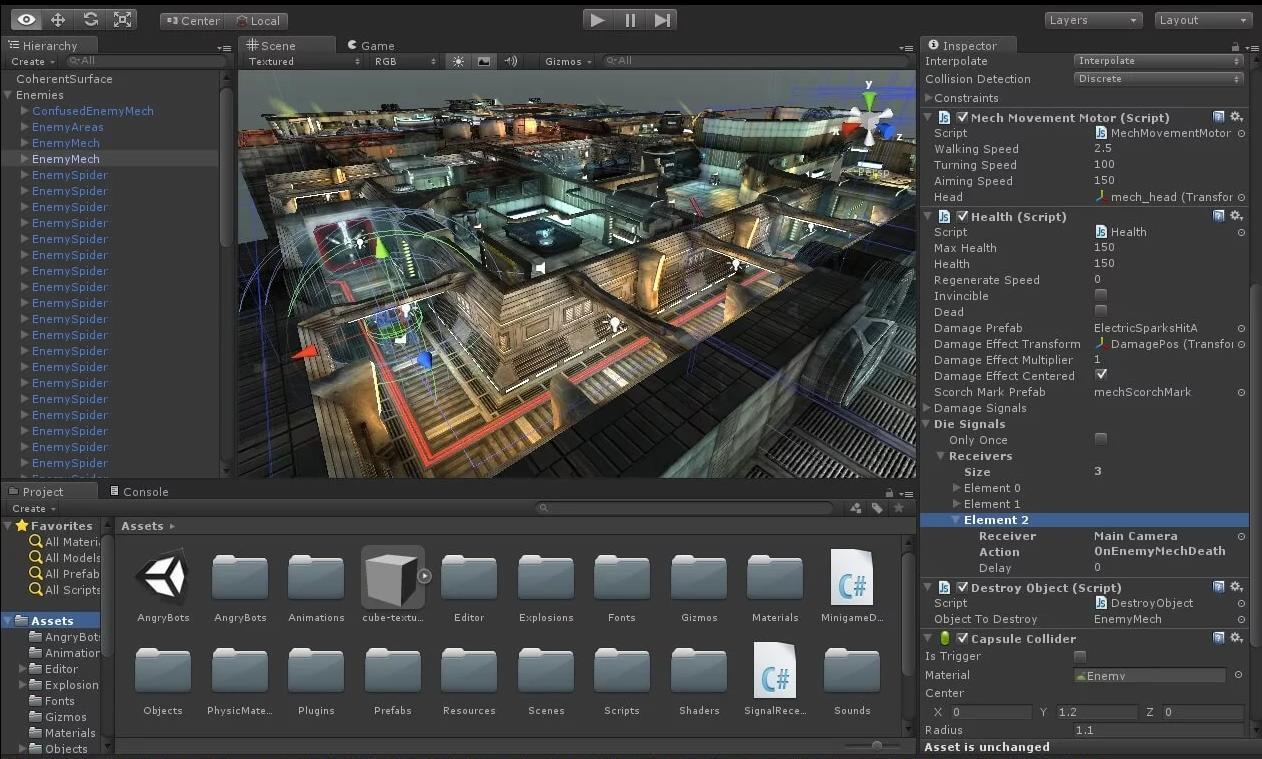Toggle Local coordinate button
This screenshot has height=759, width=1262.
coord(257,20)
